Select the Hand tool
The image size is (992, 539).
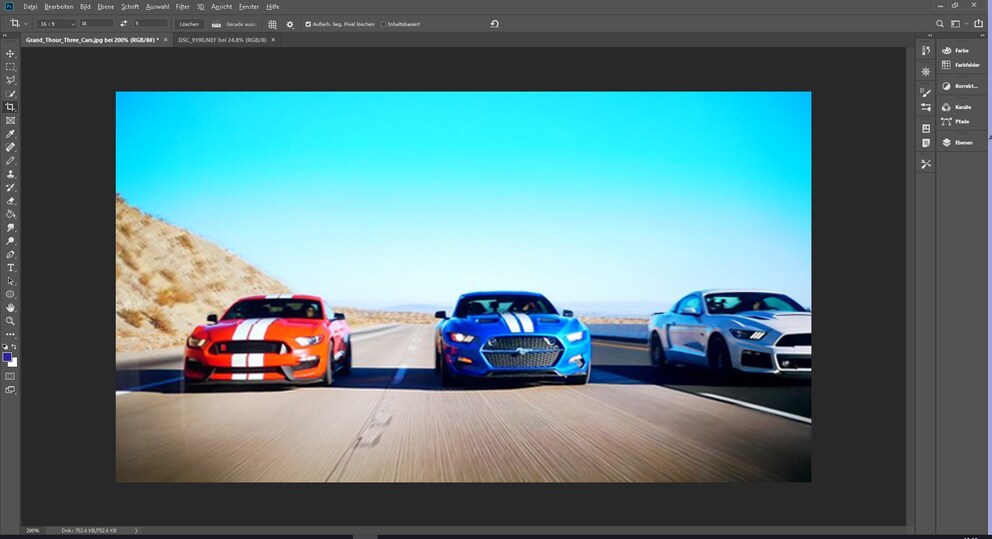coord(10,308)
